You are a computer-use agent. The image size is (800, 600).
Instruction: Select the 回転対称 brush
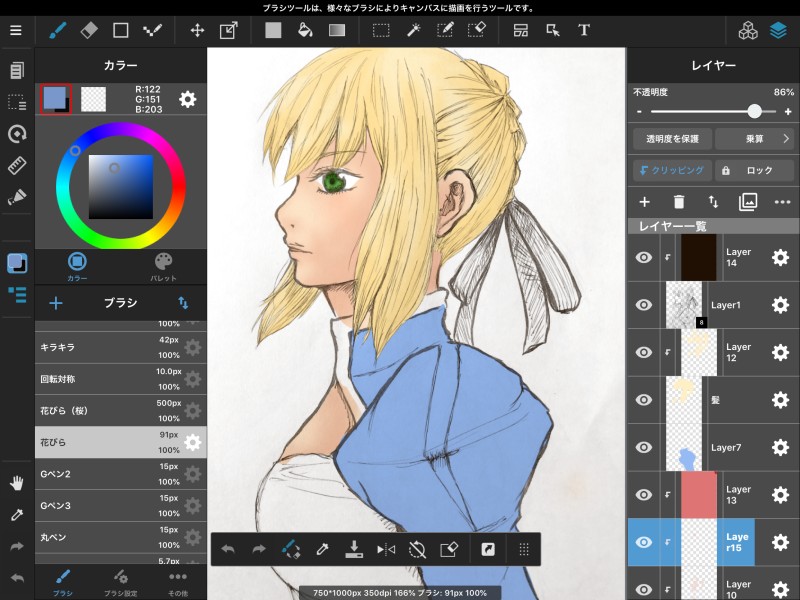tap(120, 379)
